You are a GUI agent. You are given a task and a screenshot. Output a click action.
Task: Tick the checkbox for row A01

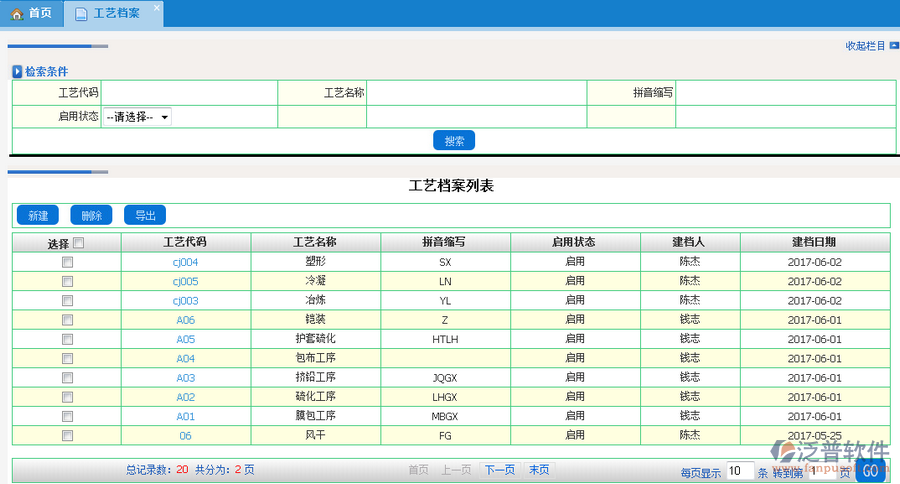pos(67,416)
